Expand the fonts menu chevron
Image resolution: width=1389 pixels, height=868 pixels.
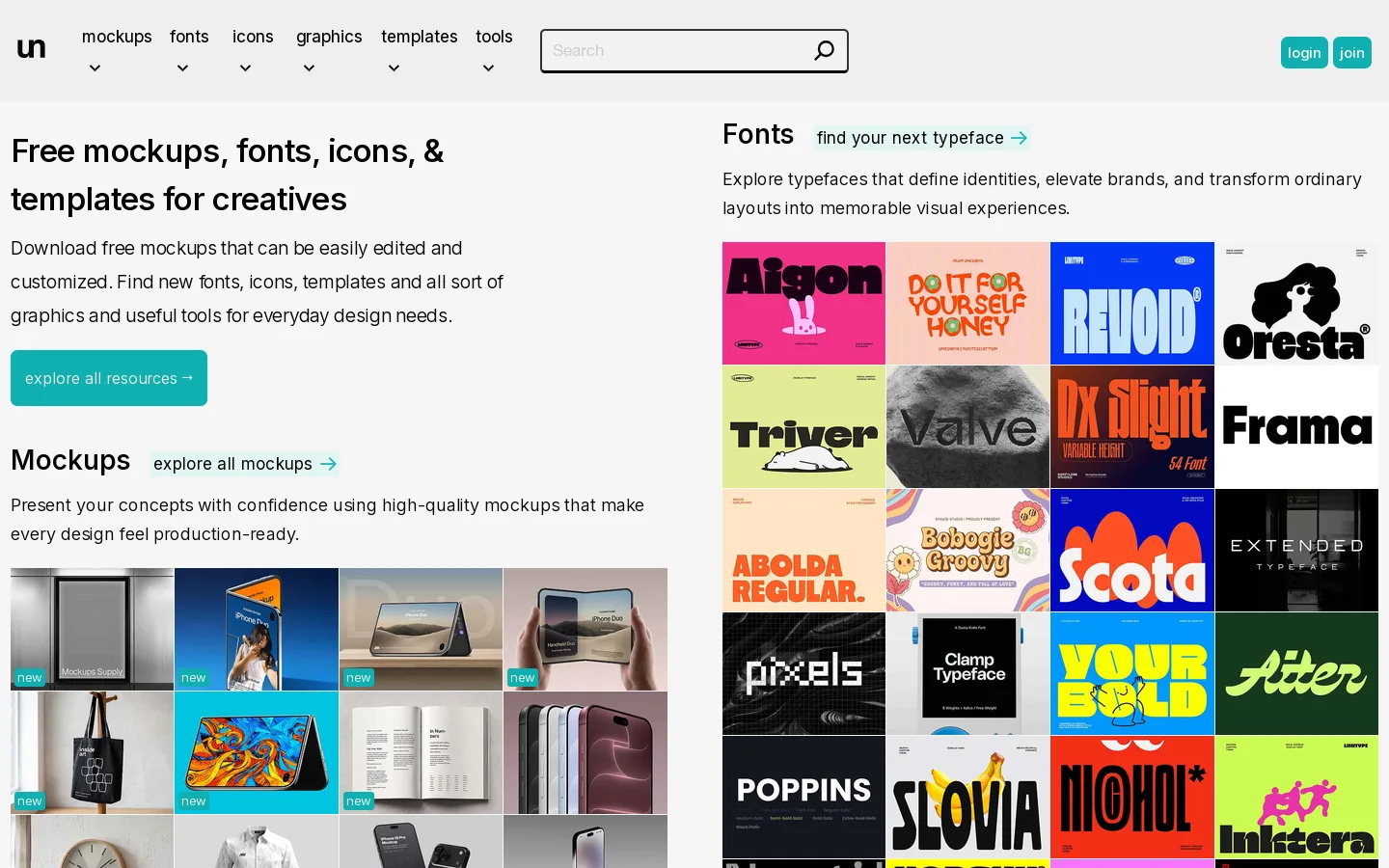click(182, 68)
